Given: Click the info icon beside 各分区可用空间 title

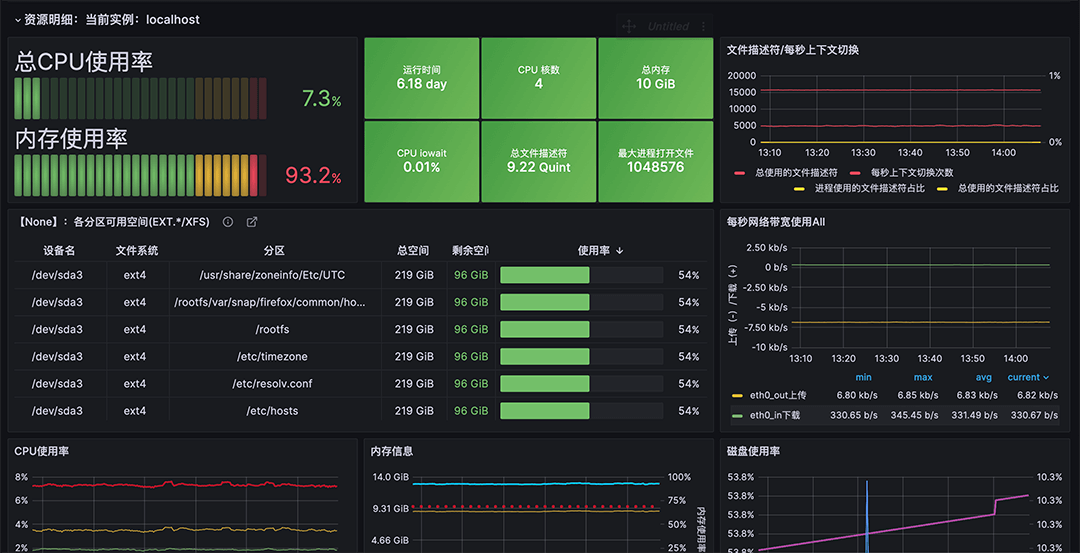Looking at the screenshot, I should click(228, 222).
